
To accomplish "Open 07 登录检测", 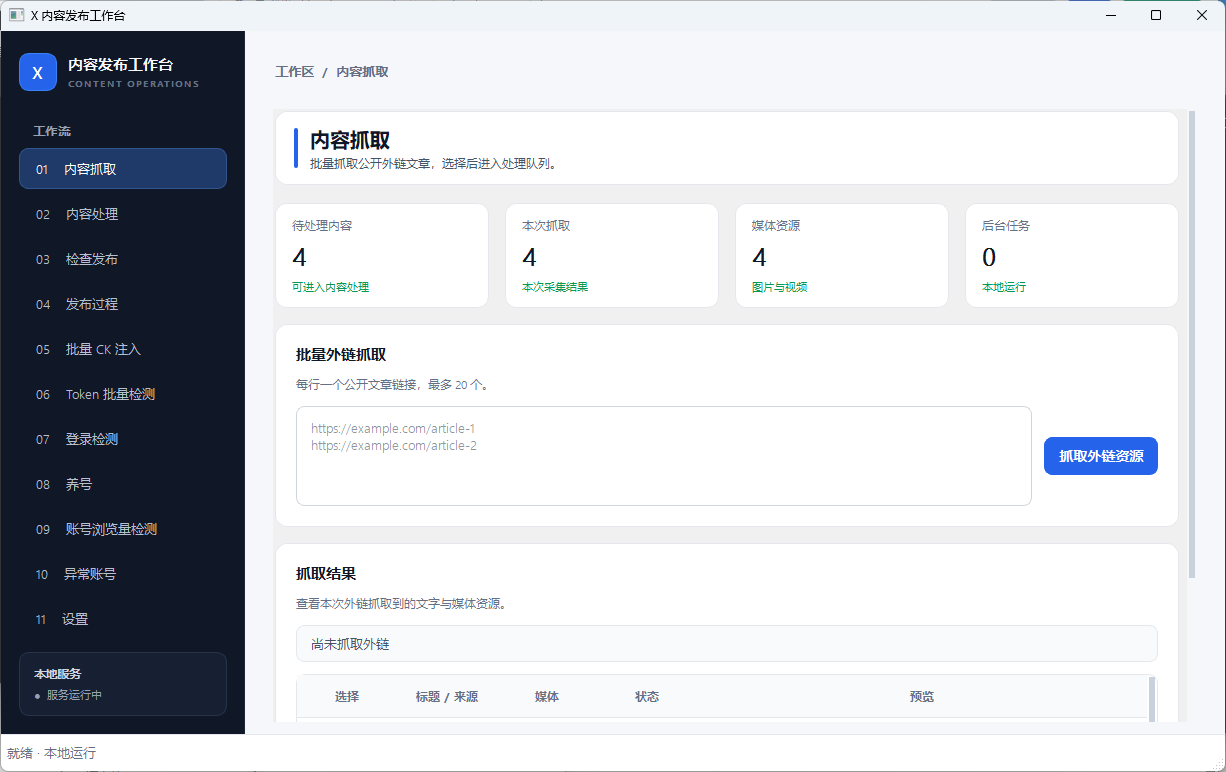I will [x=123, y=439].
